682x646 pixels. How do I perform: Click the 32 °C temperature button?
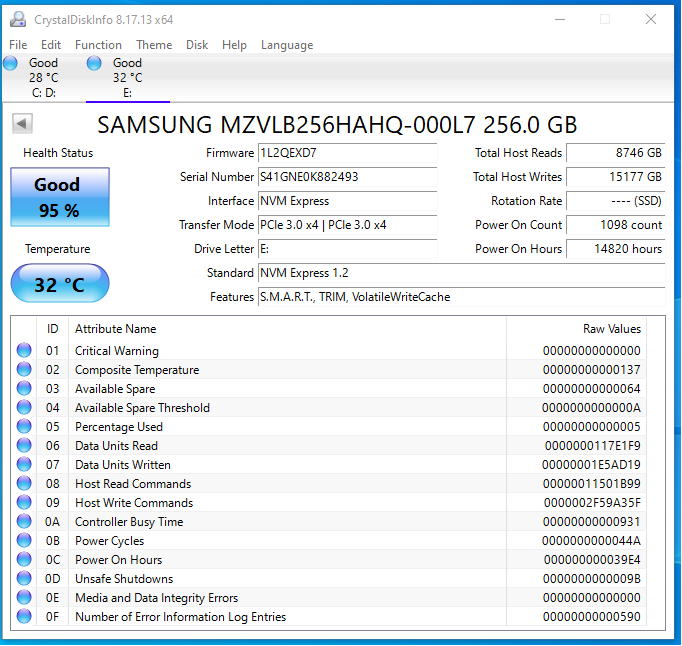click(x=59, y=285)
